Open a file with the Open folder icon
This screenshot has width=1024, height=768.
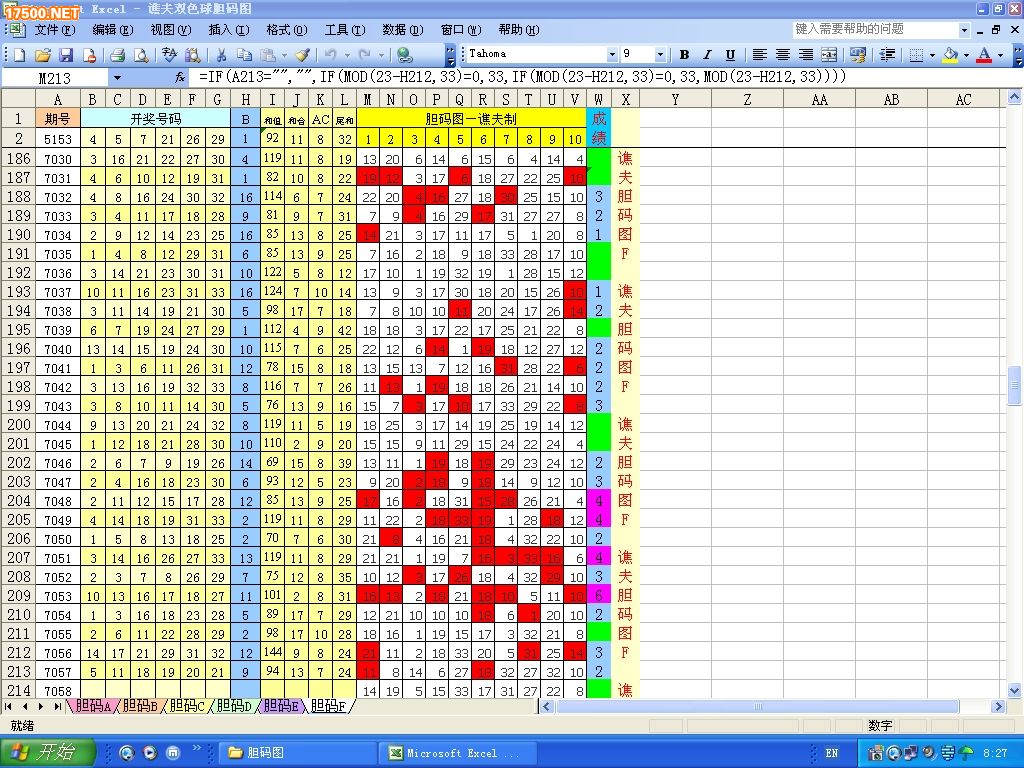point(42,55)
